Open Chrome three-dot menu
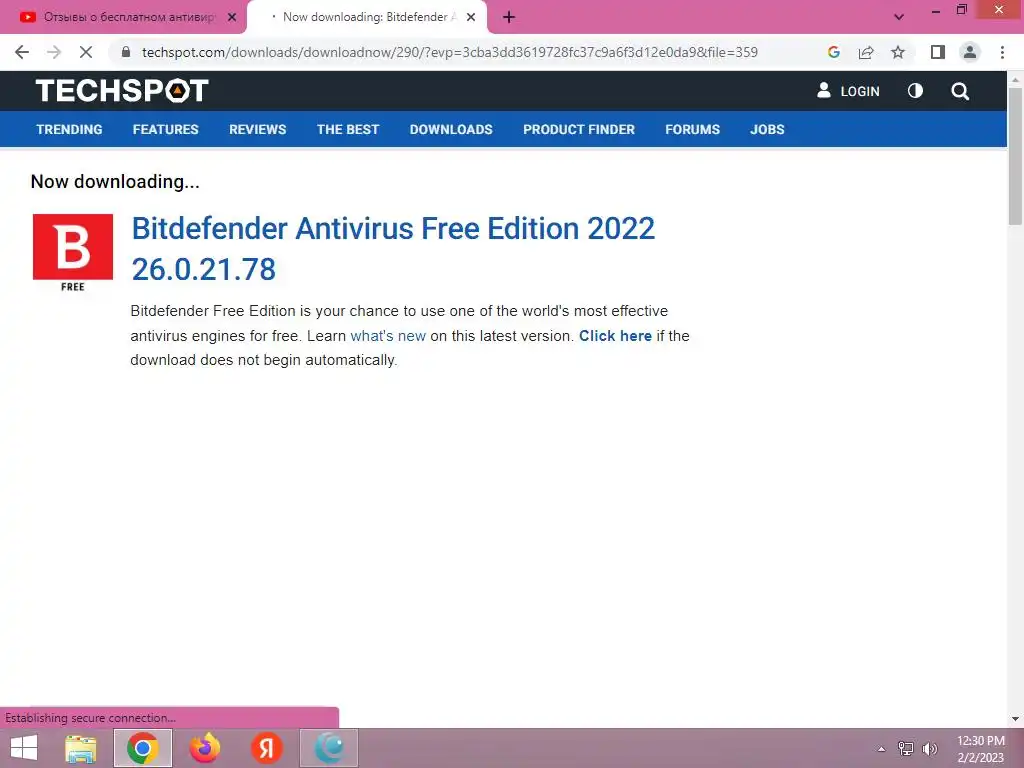This screenshot has width=1024, height=768. click(x=1002, y=52)
